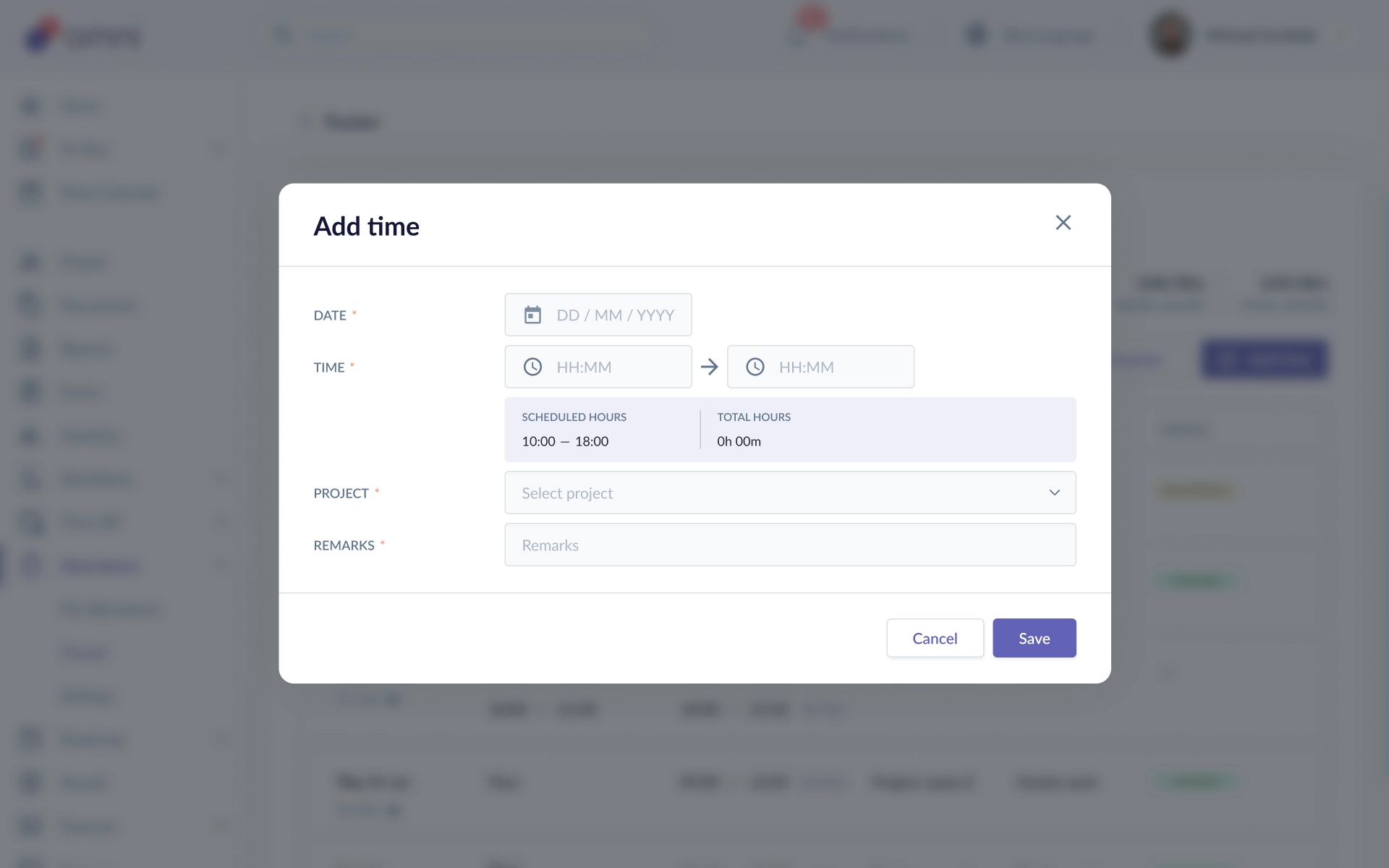This screenshot has height=868, width=1389.
Task: Save the new time entry
Action: 1034,638
